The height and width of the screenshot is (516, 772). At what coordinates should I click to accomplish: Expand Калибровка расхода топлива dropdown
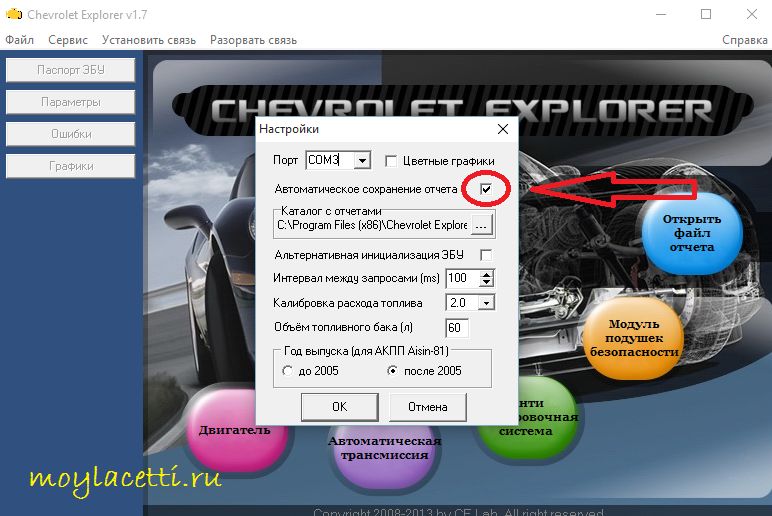click(x=486, y=303)
